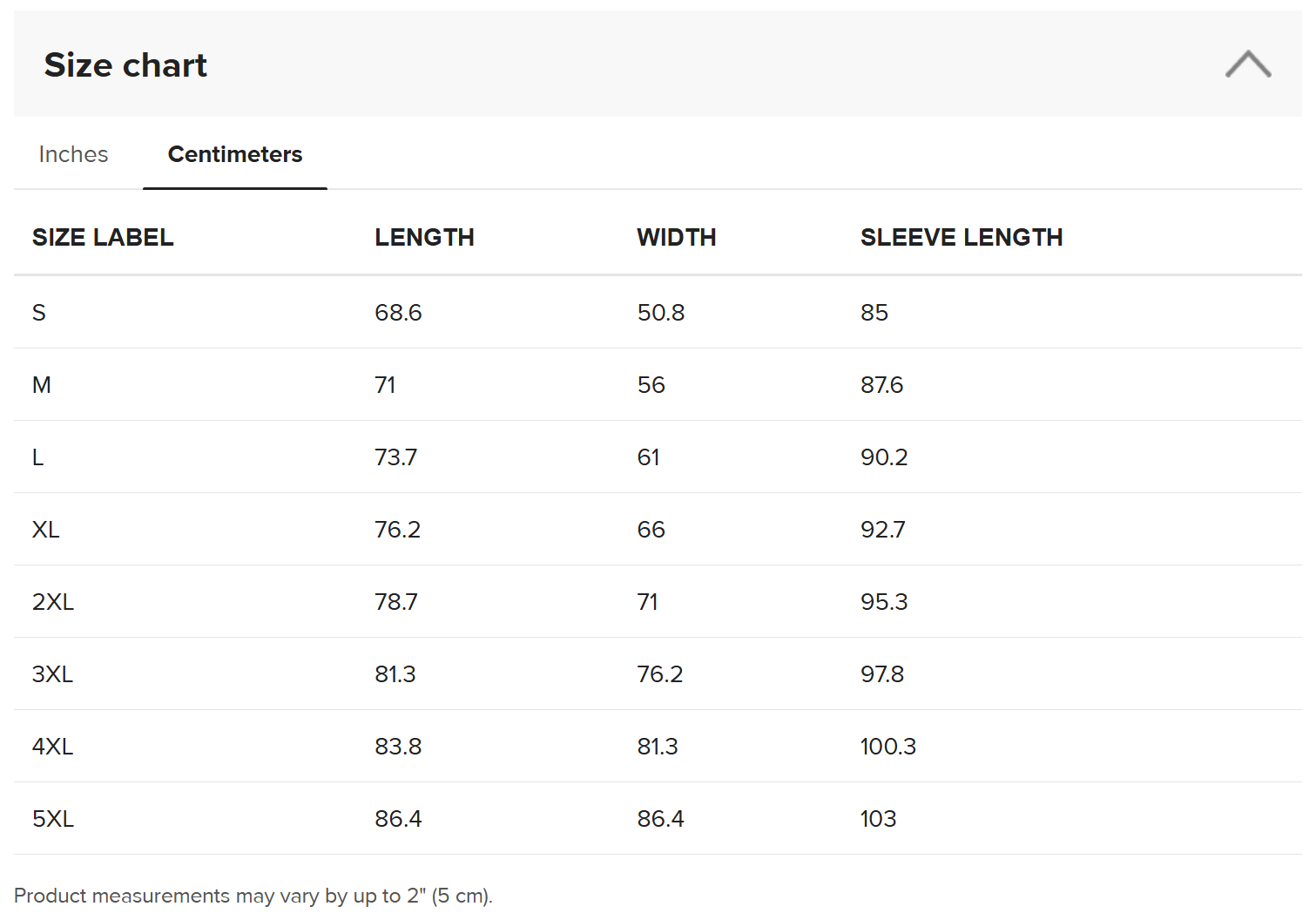Screen dimensions: 1316x920
Task: Select the M size row label
Action: [x=42, y=385]
